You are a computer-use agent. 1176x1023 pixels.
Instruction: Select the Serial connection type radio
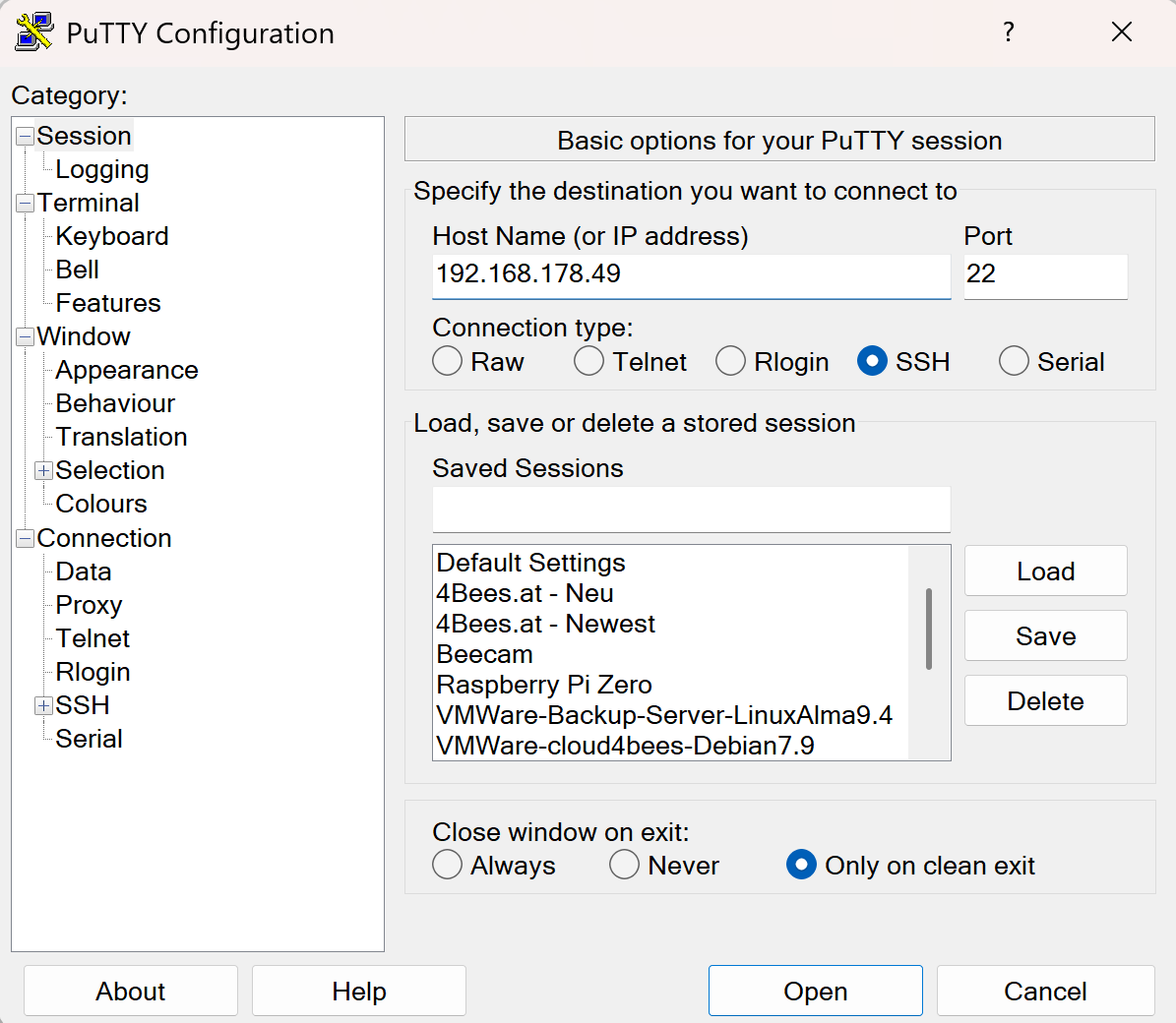1014,361
